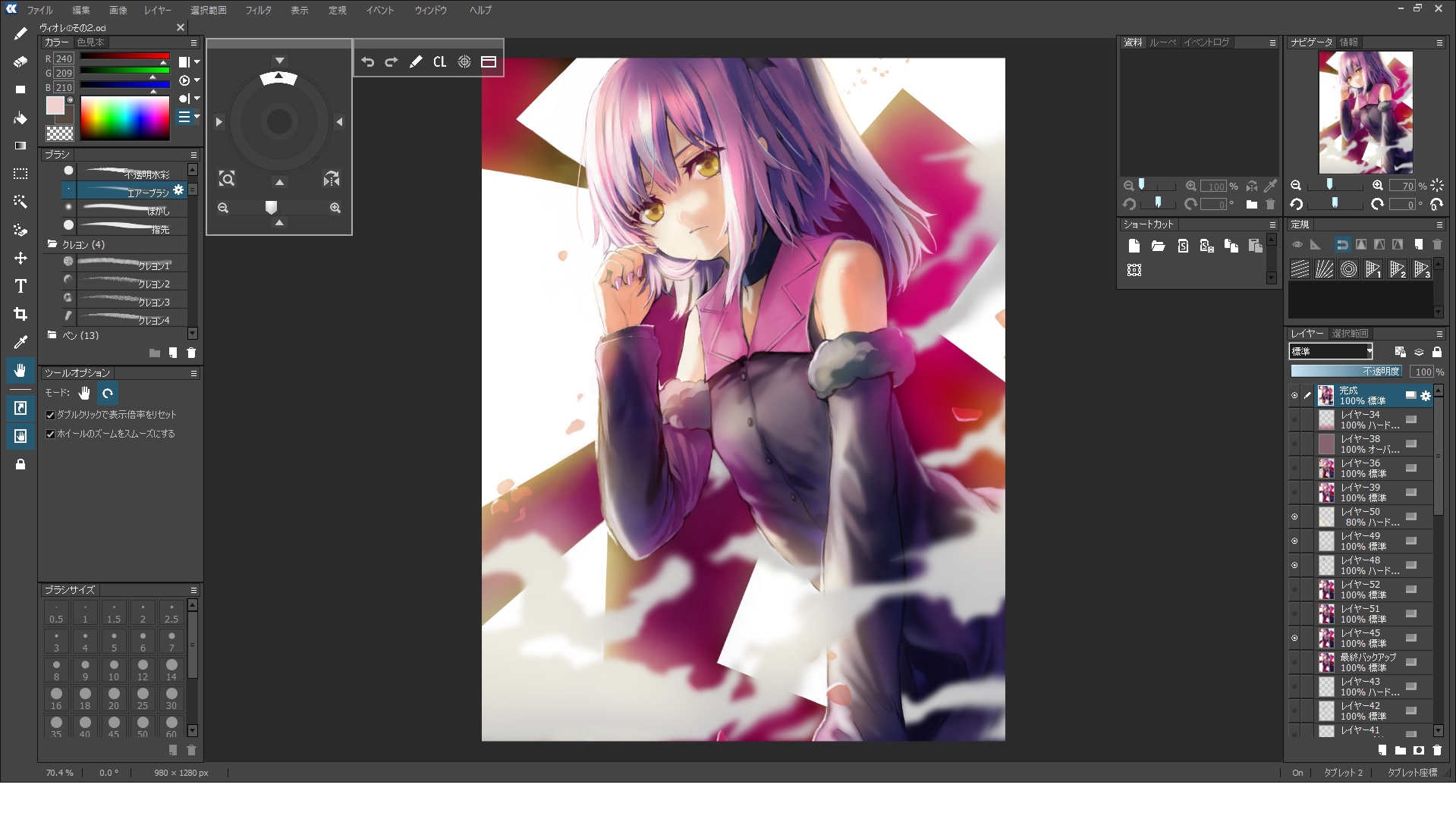Click the Save shortcut icon

[1183, 246]
